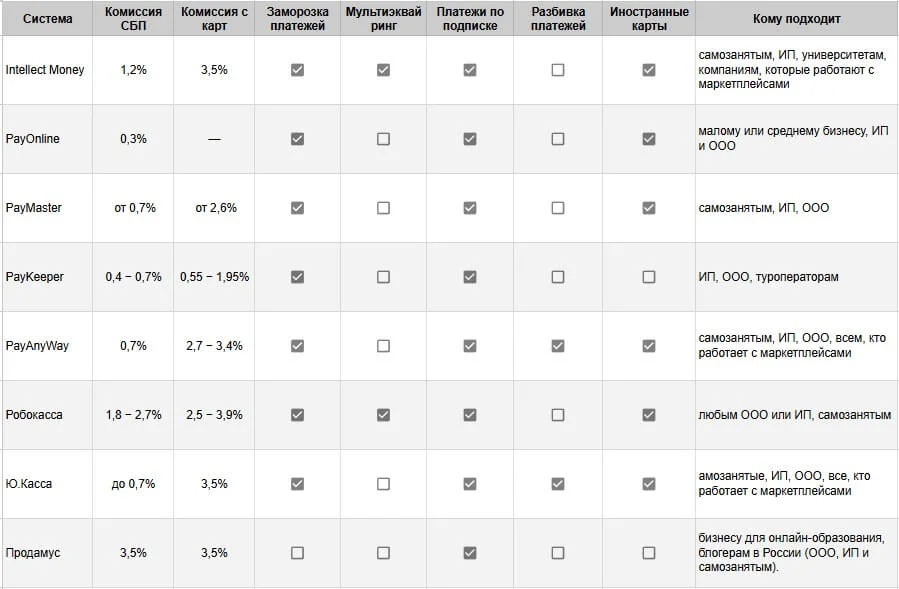
Task: Check Продамус Заморозка платежей checkbox
Action: (297, 553)
